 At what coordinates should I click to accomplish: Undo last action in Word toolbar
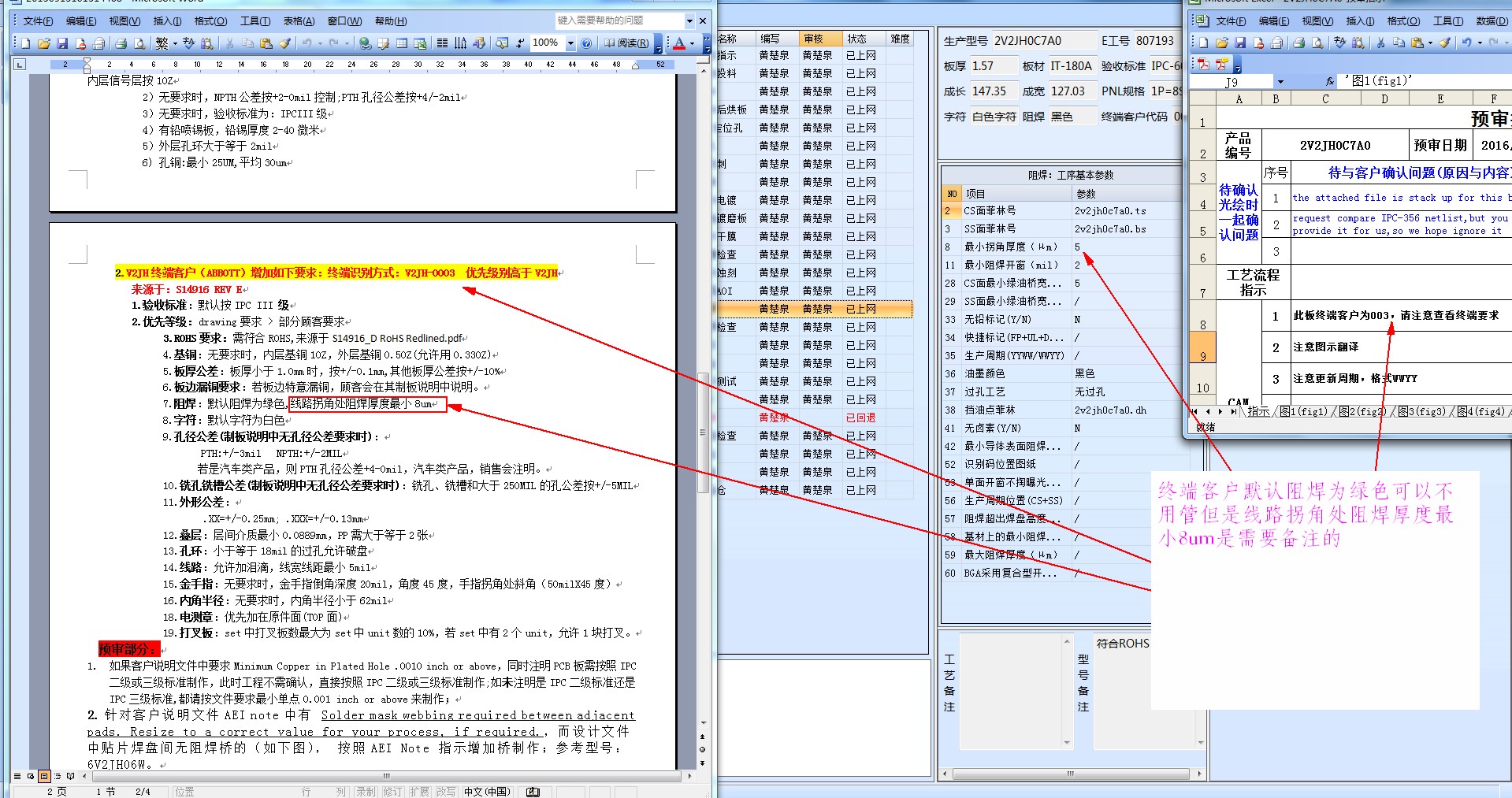click(306, 43)
